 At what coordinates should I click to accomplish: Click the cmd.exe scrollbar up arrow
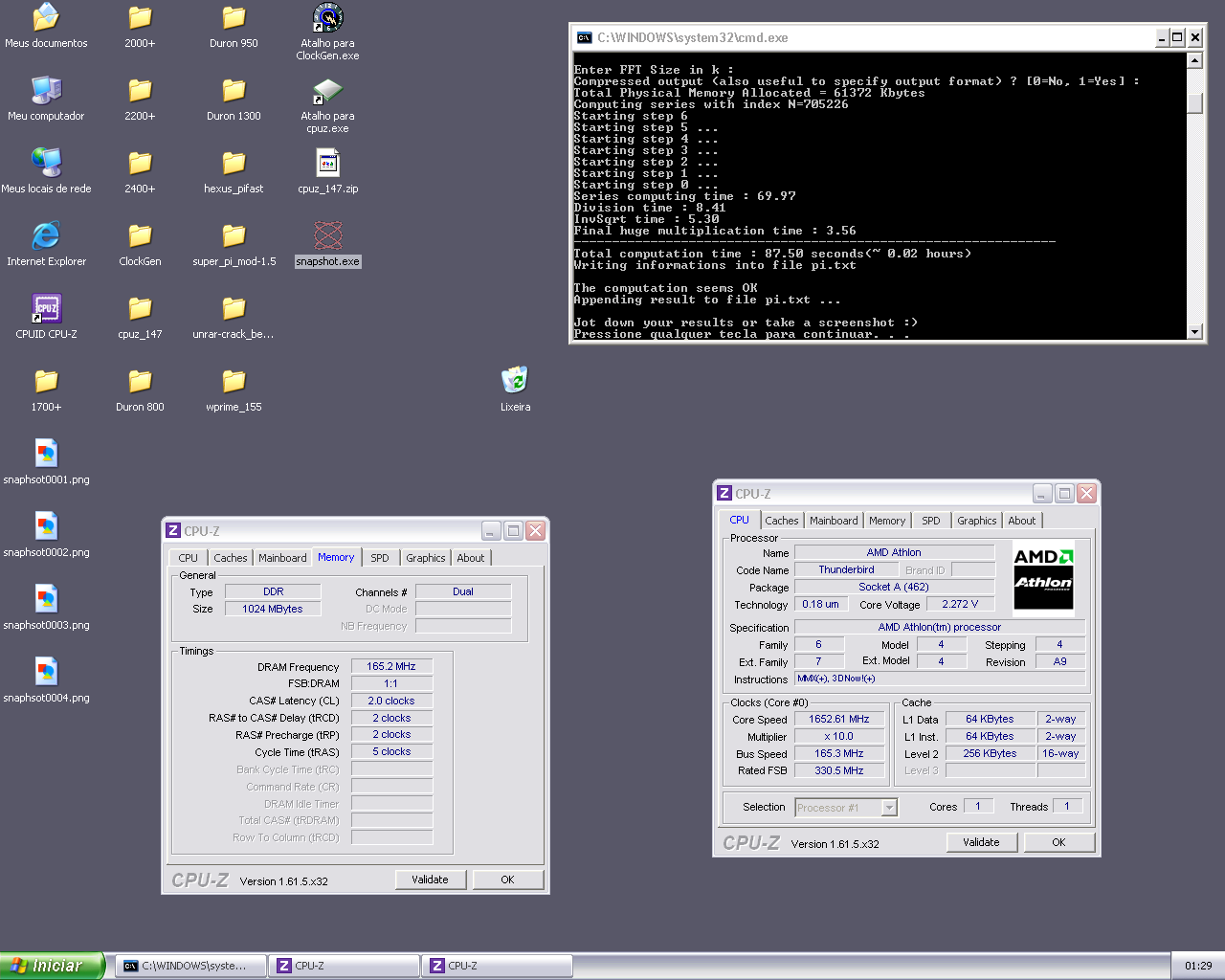point(1194,60)
